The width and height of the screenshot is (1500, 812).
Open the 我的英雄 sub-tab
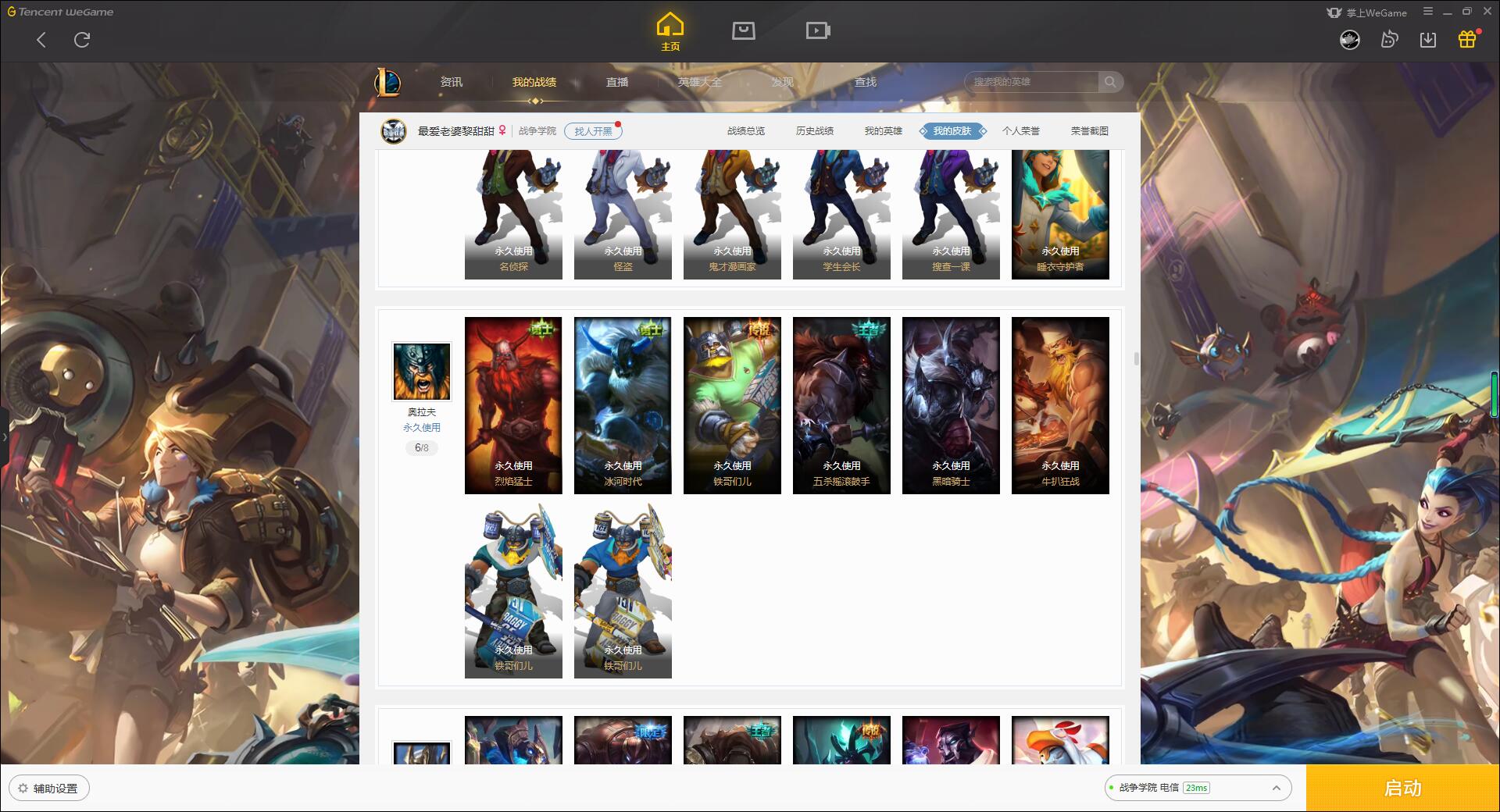884,131
